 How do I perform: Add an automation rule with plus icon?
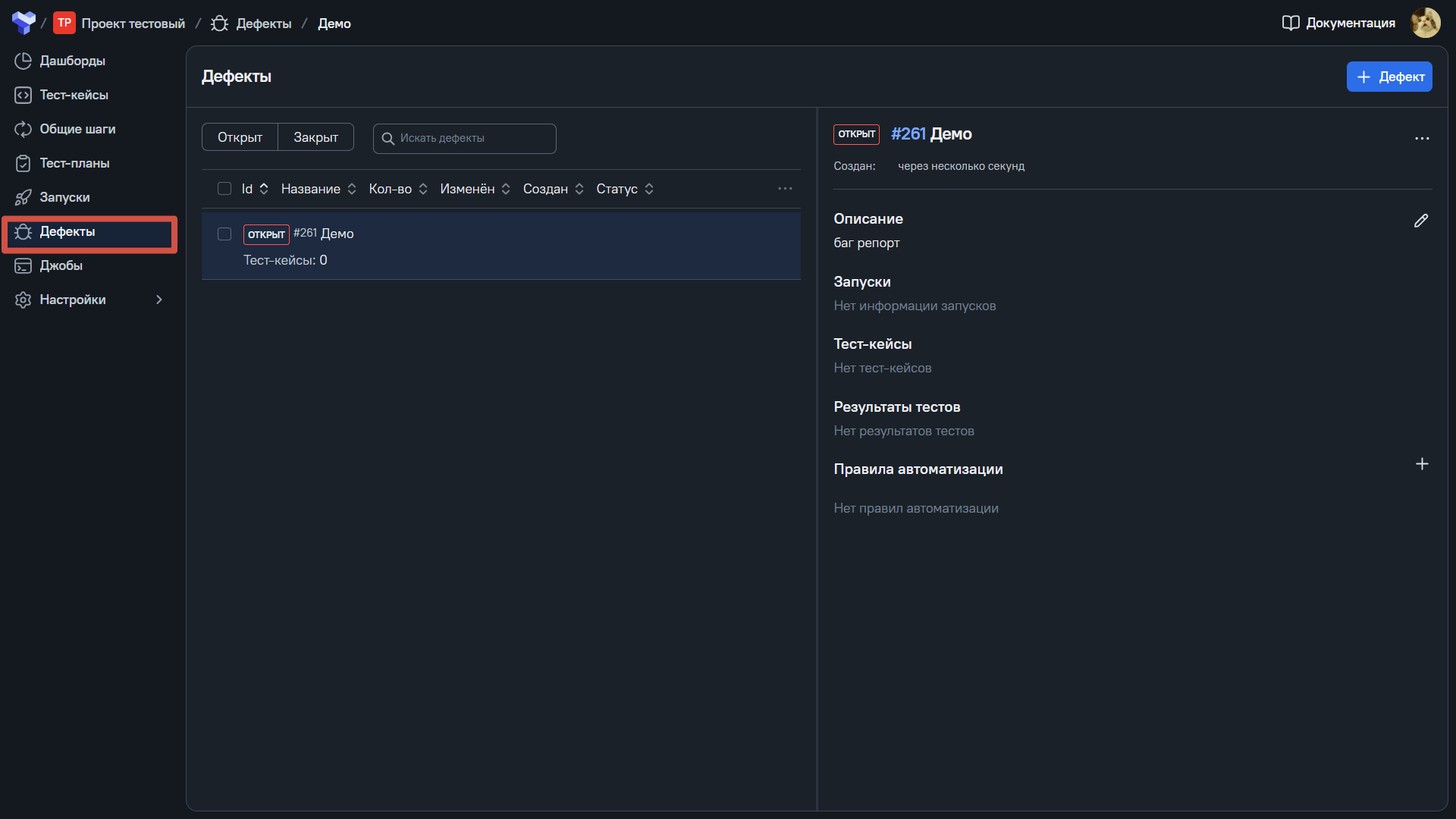click(1422, 464)
